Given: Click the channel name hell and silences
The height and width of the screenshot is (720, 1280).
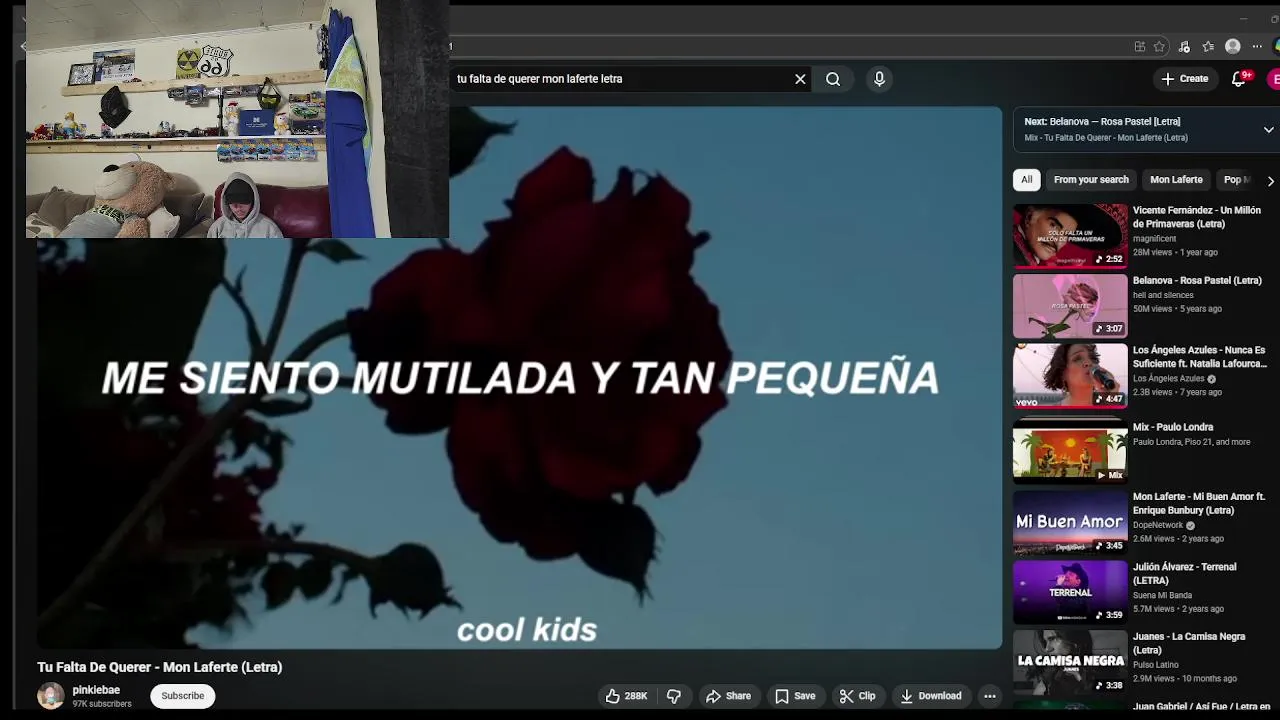Looking at the screenshot, I should coord(1163,295).
